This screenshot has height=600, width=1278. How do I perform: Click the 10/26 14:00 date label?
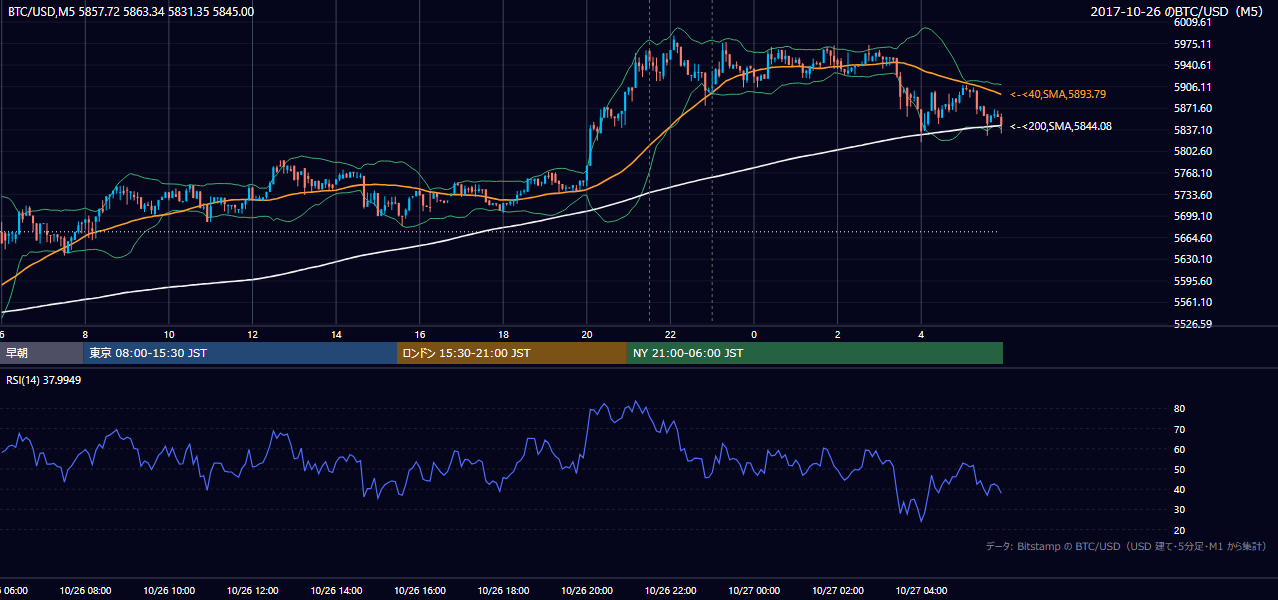(336, 590)
